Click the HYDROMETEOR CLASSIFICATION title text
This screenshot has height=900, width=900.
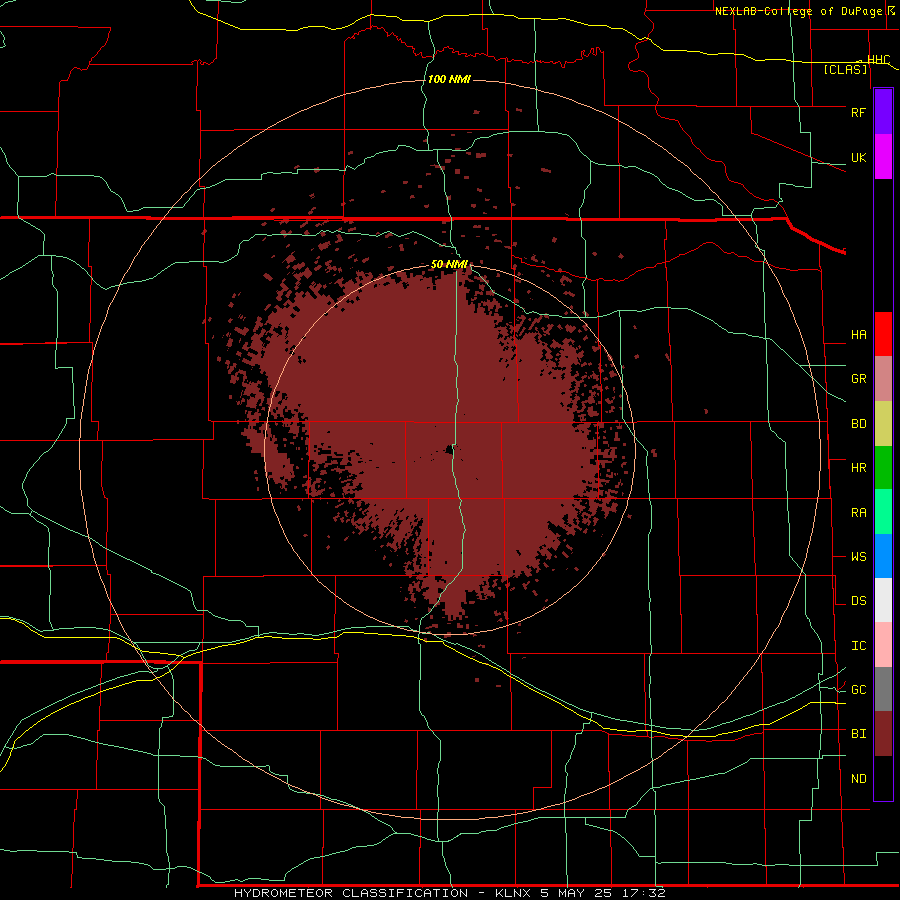(350, 893)
